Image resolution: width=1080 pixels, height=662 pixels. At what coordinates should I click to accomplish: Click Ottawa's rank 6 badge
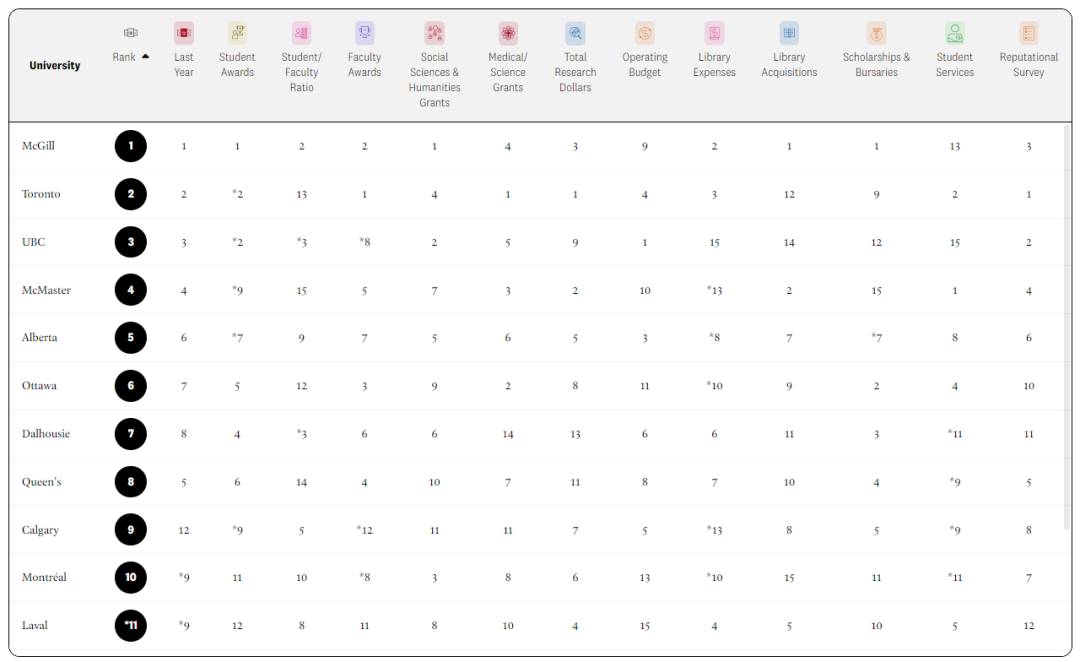point(131,386)
